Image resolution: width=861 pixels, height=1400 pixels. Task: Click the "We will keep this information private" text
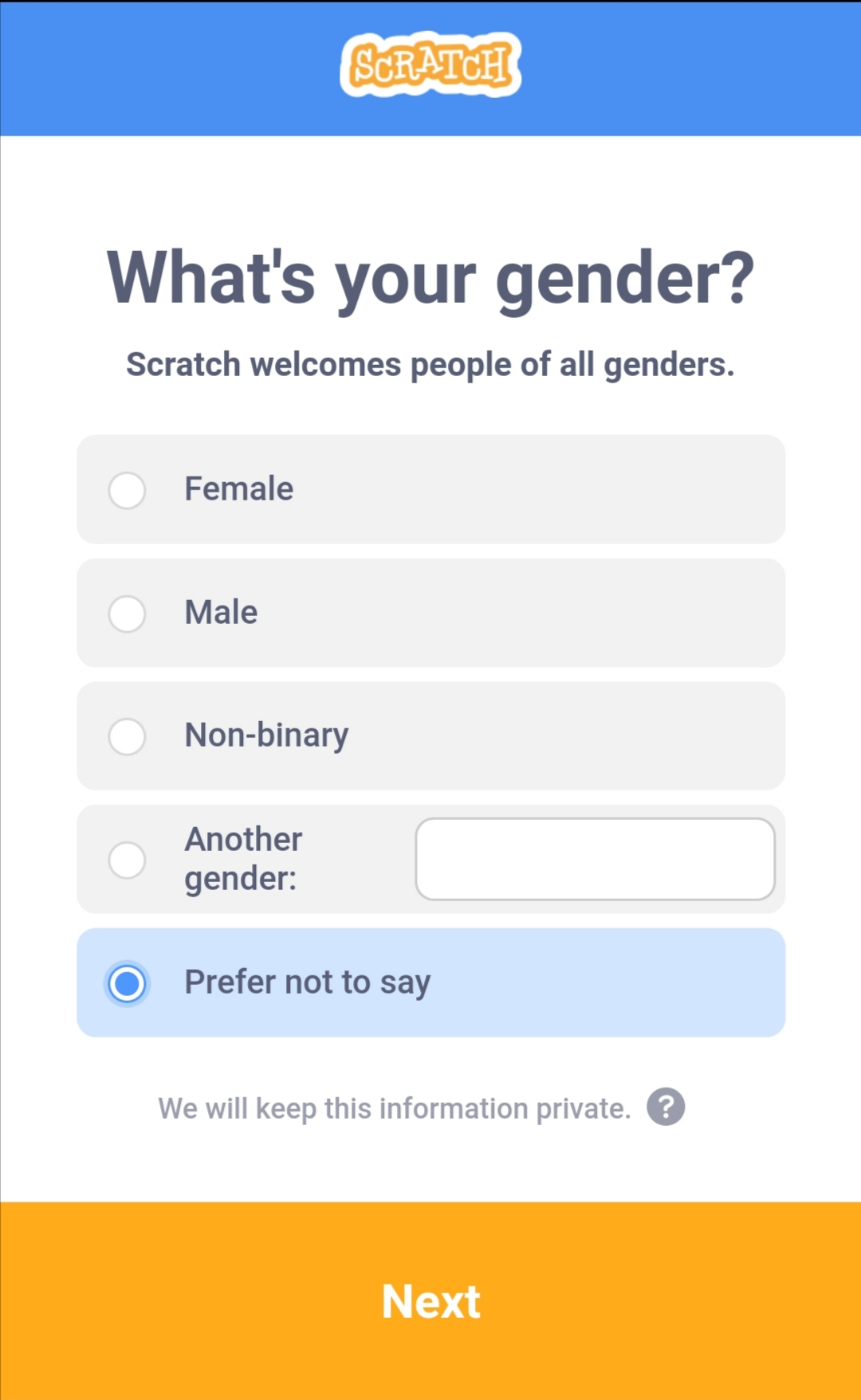coord(394,1108)
